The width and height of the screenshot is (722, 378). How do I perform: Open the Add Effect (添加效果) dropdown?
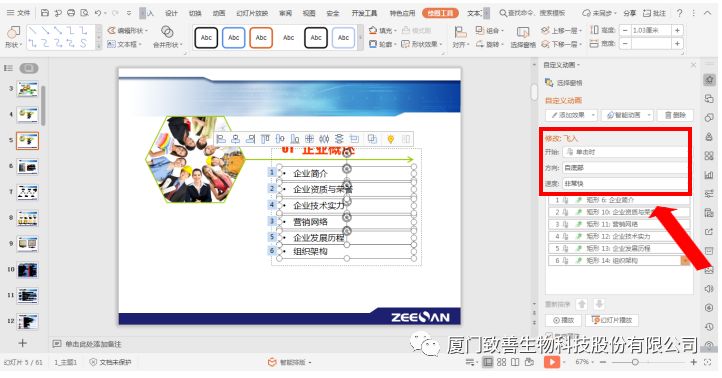571,115
